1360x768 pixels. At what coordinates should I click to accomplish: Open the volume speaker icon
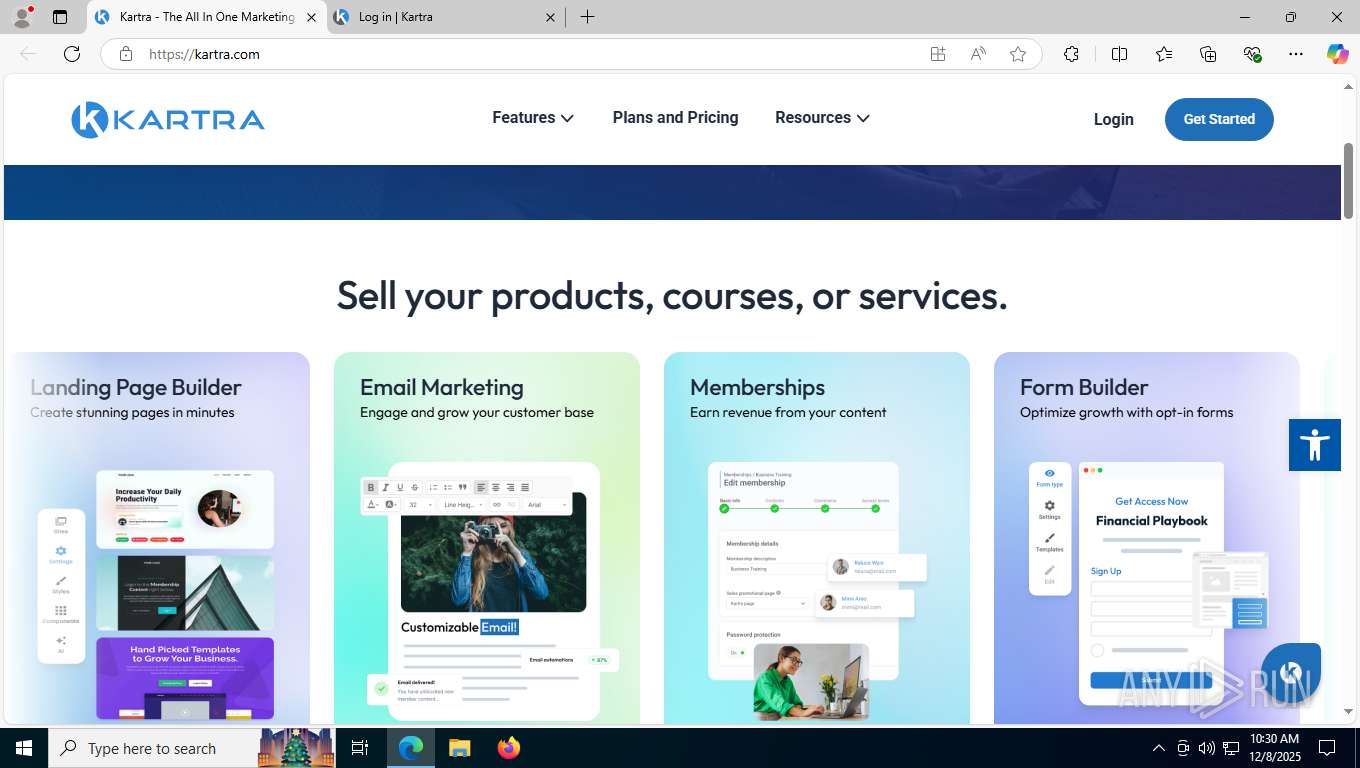click(x=1206, y=748)
